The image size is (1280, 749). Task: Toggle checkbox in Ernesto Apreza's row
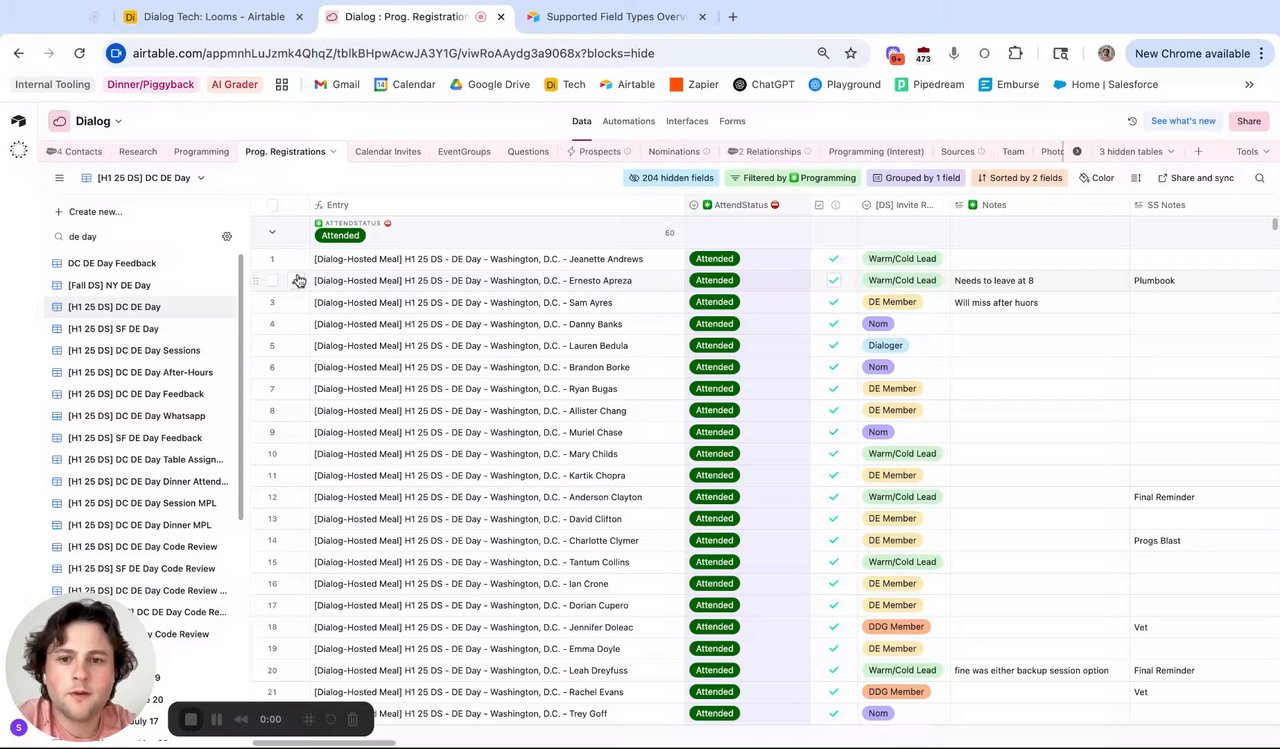coord(834,280)
